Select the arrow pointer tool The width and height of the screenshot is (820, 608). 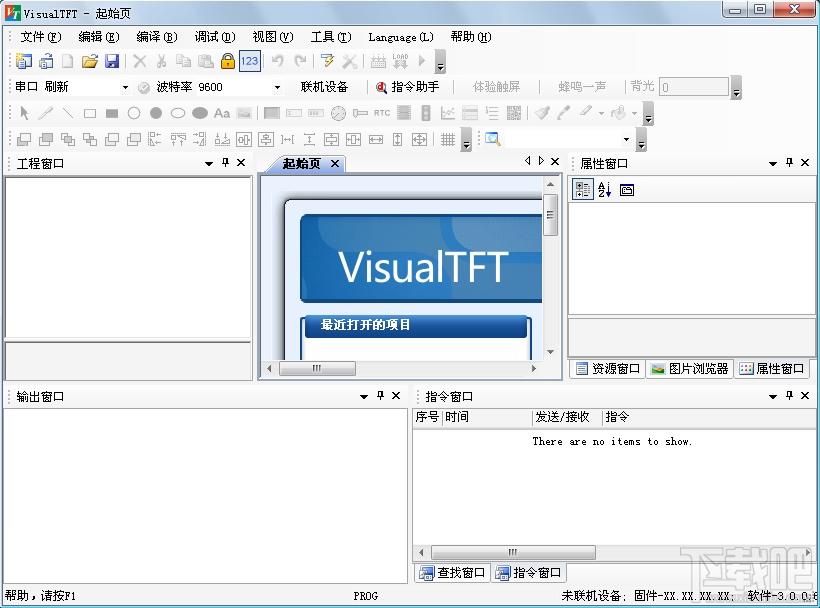pyautogui.click(x=24, y=113)
